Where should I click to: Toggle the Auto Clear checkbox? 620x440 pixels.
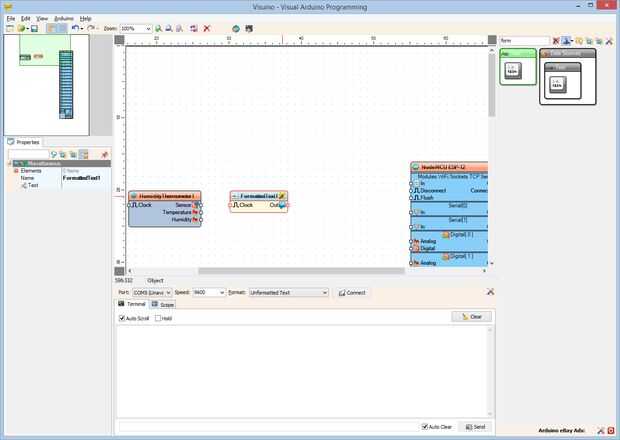[425, 427]
